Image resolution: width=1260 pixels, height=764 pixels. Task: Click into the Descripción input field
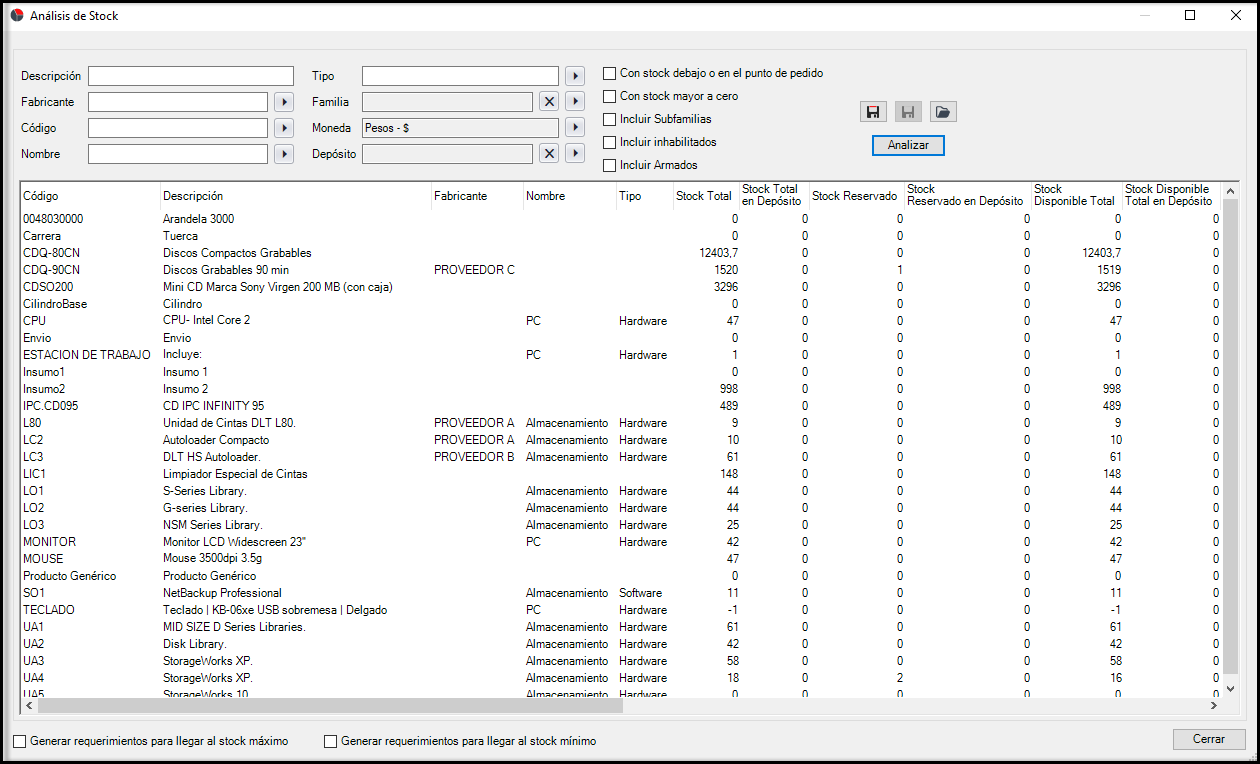(191, 76)
